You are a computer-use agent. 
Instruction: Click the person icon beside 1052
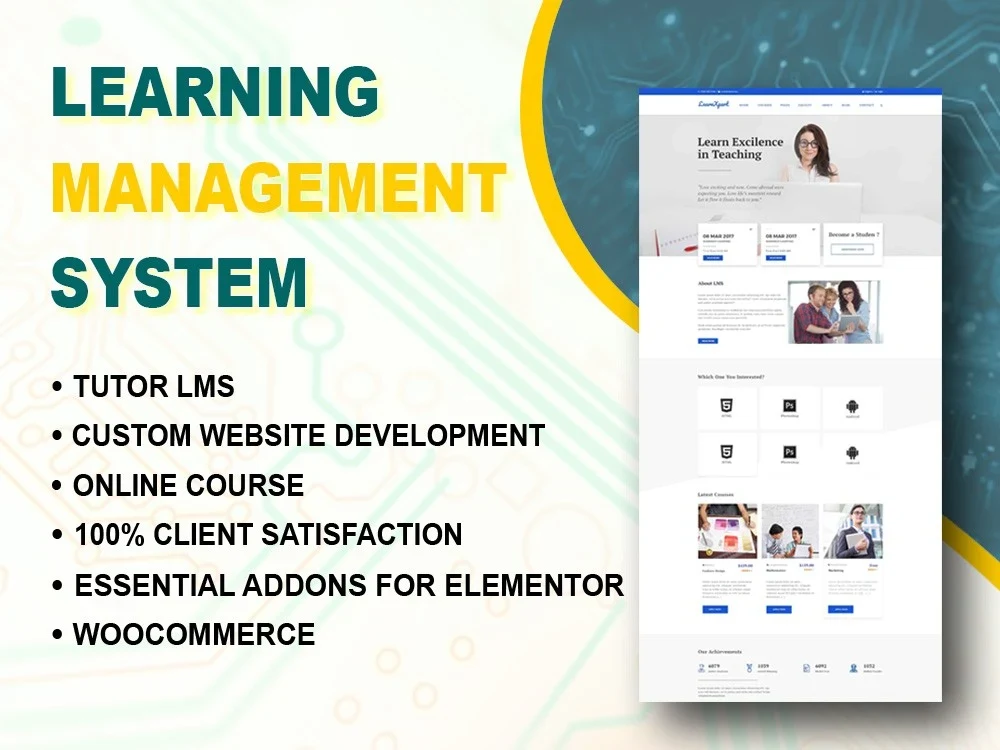[x=854, y=668]
